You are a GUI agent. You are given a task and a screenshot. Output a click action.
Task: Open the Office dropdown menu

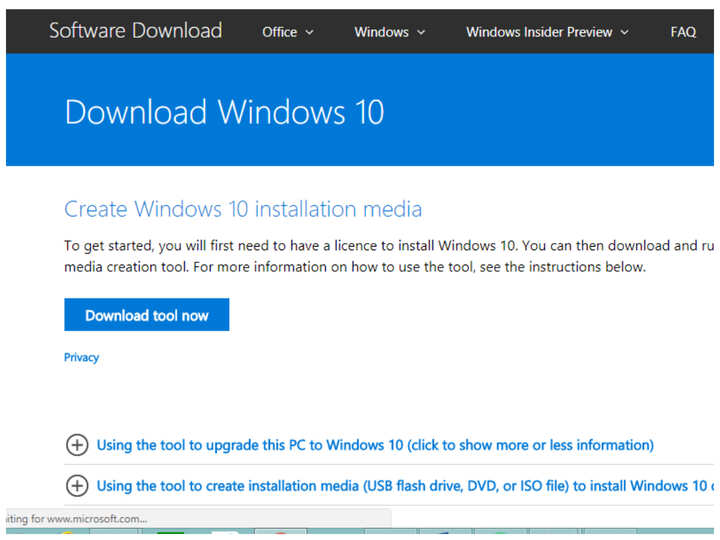[280, 32]
